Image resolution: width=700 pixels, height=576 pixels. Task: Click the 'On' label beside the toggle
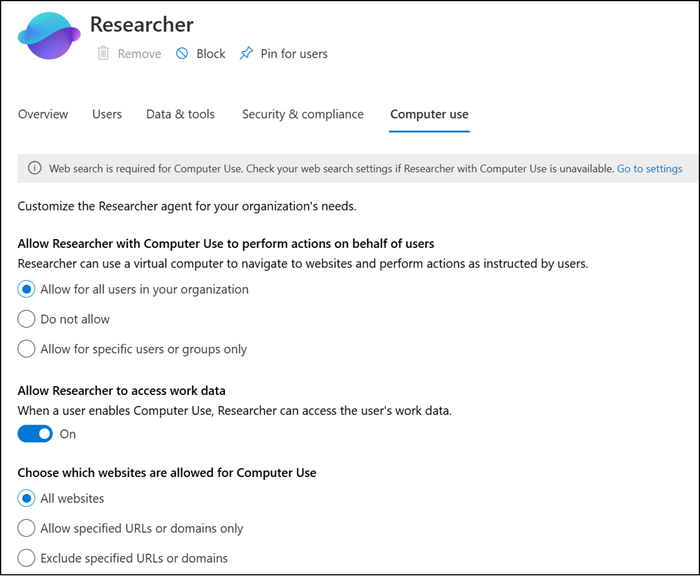(68, 434)
